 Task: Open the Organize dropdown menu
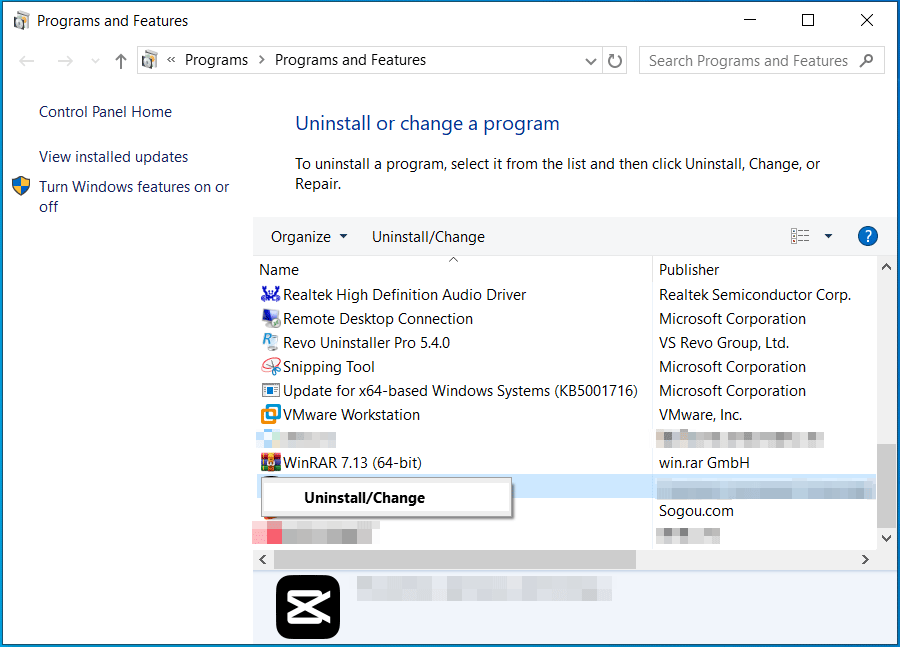click(307, 236)
